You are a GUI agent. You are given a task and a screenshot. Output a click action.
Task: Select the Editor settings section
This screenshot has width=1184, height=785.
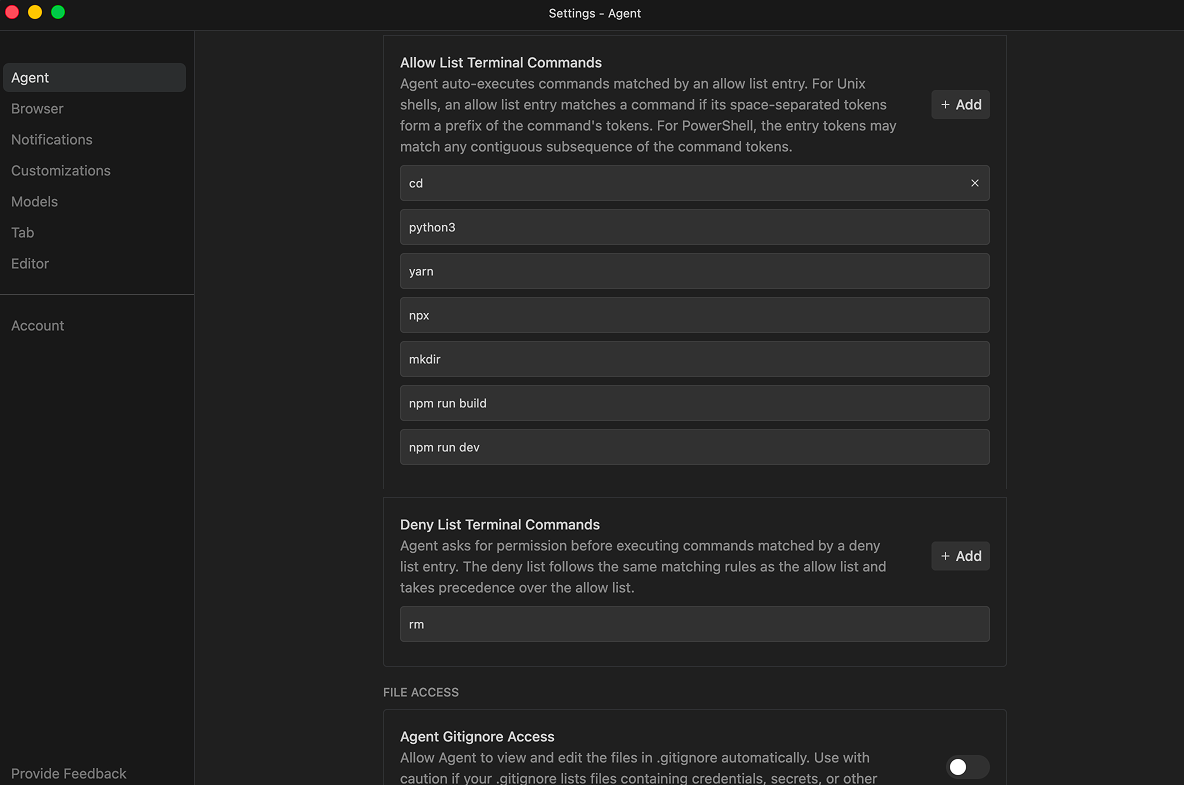30,264
